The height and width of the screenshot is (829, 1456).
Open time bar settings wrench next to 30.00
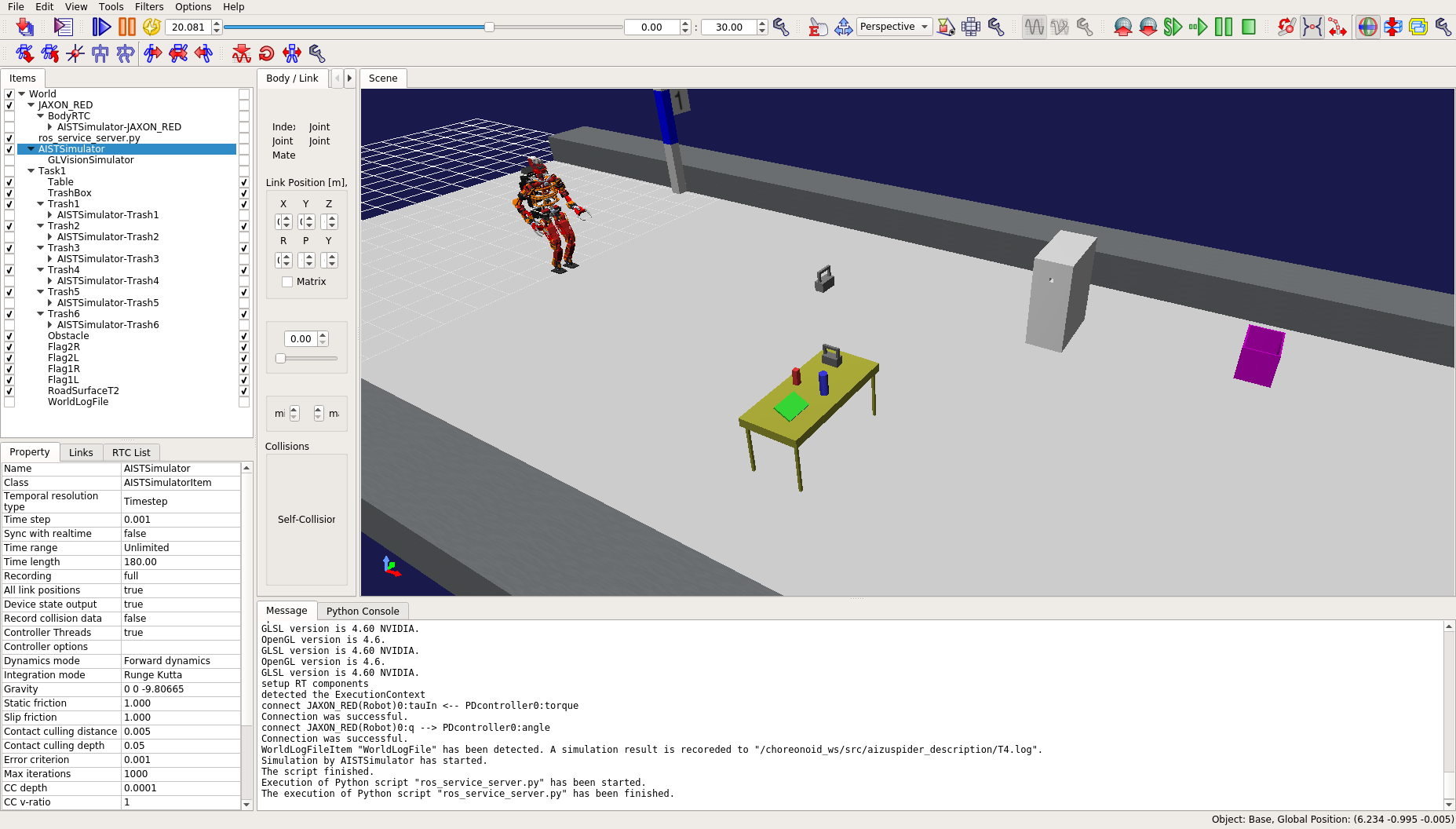coord(781,27)
